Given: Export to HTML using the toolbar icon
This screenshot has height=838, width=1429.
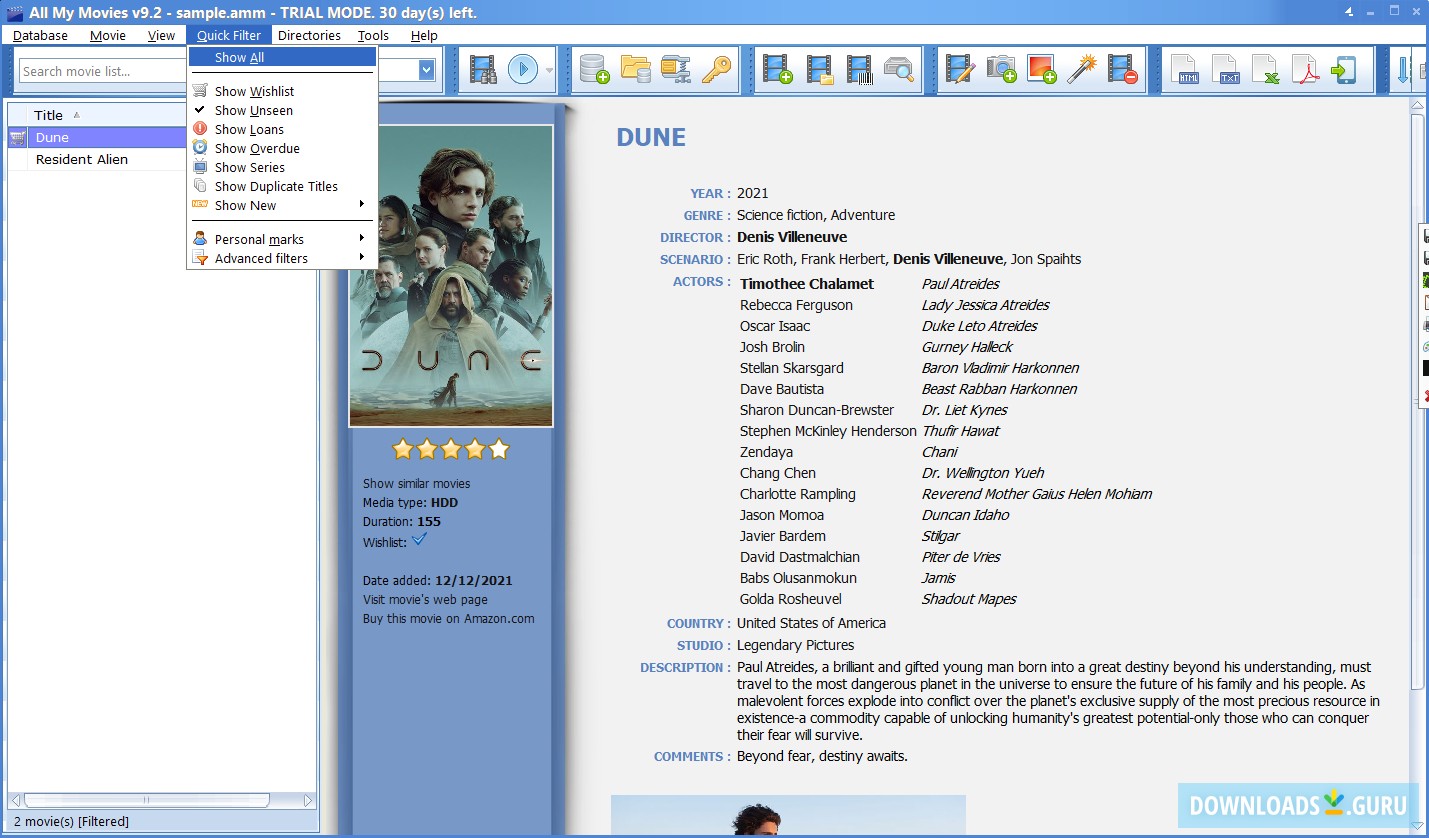Looking at the screenshot, I should tap(1186, 70).
